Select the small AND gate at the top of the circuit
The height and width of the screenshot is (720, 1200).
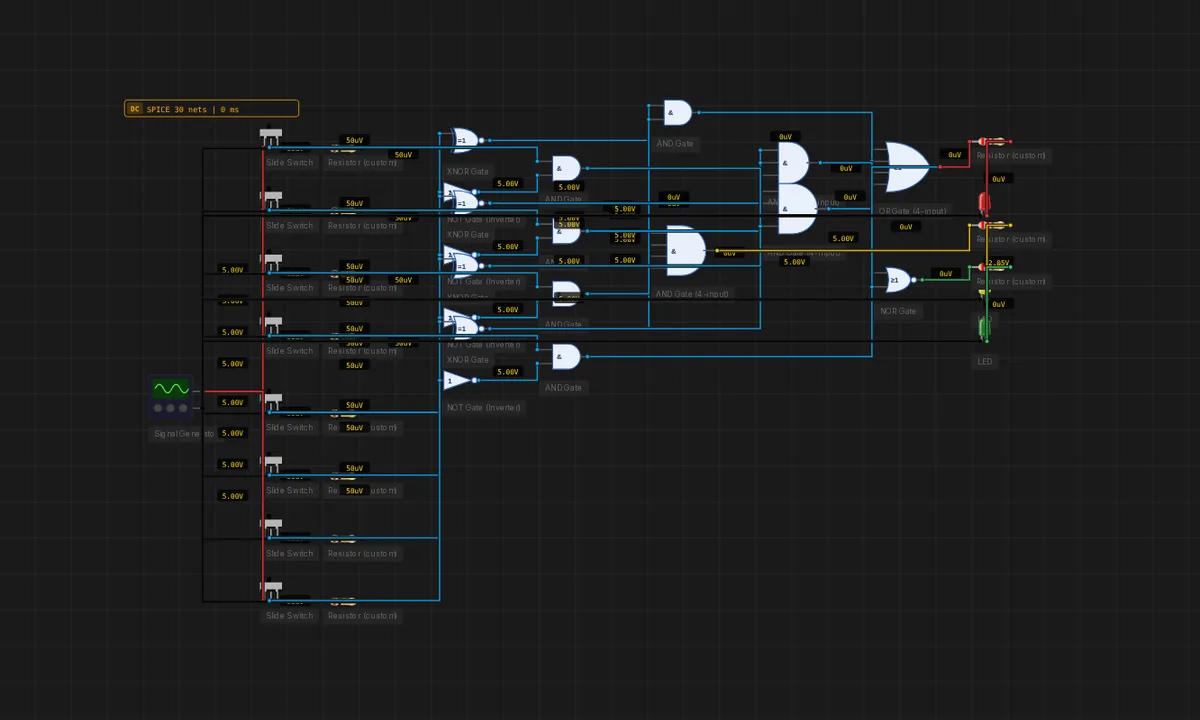point(677,112)
